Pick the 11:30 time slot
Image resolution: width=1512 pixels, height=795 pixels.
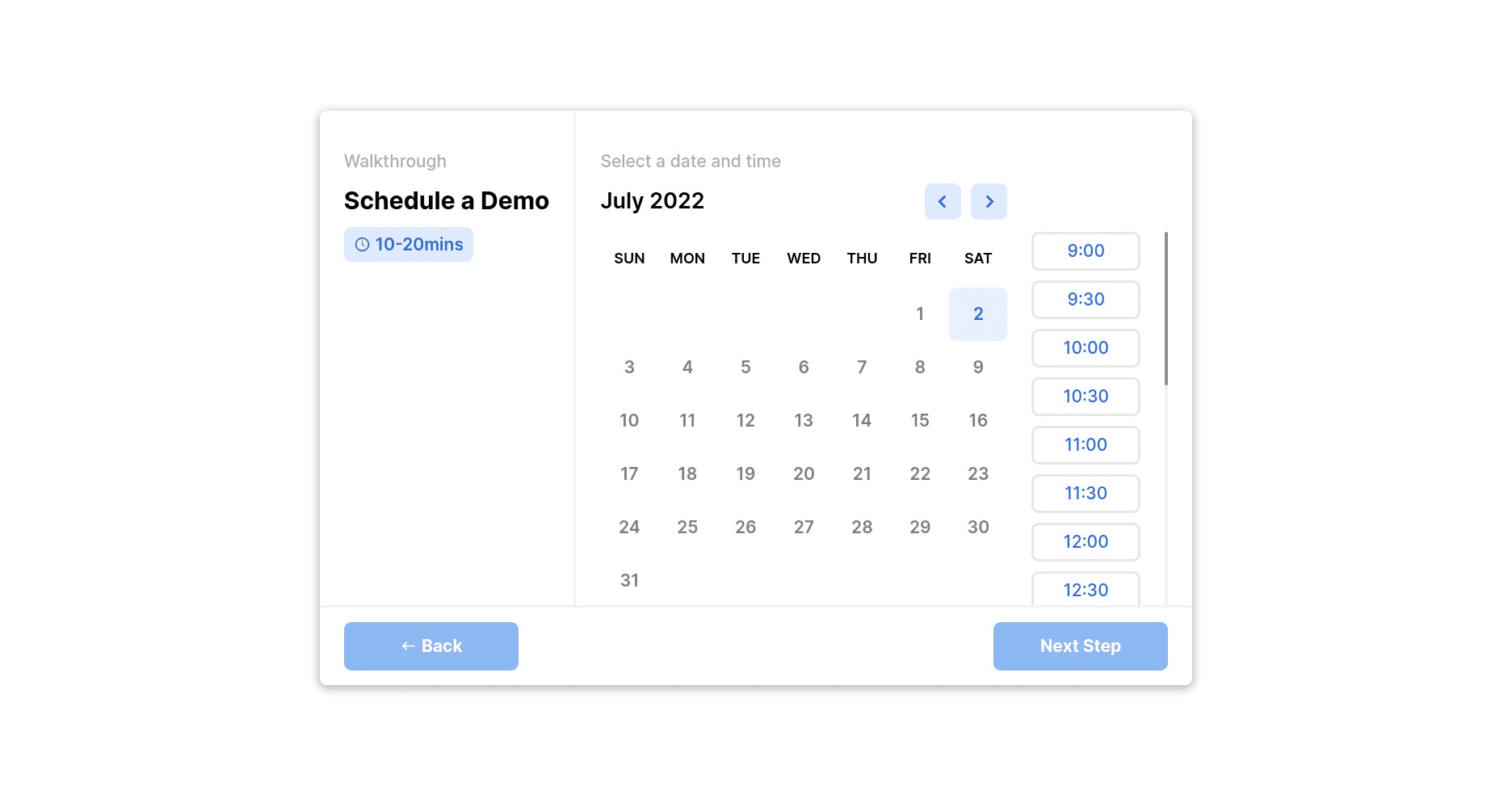point(1086,494)
